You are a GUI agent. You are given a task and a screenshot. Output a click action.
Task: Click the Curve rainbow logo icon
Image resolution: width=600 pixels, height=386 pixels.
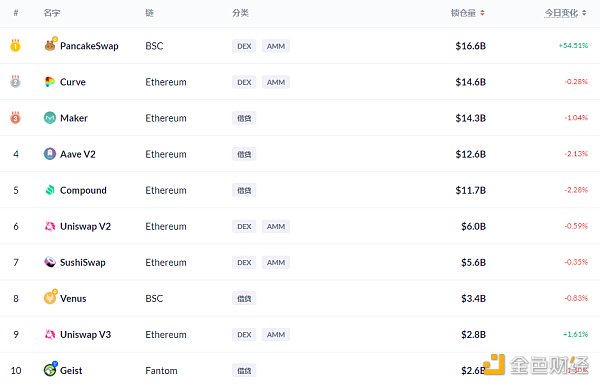[50, 81]
